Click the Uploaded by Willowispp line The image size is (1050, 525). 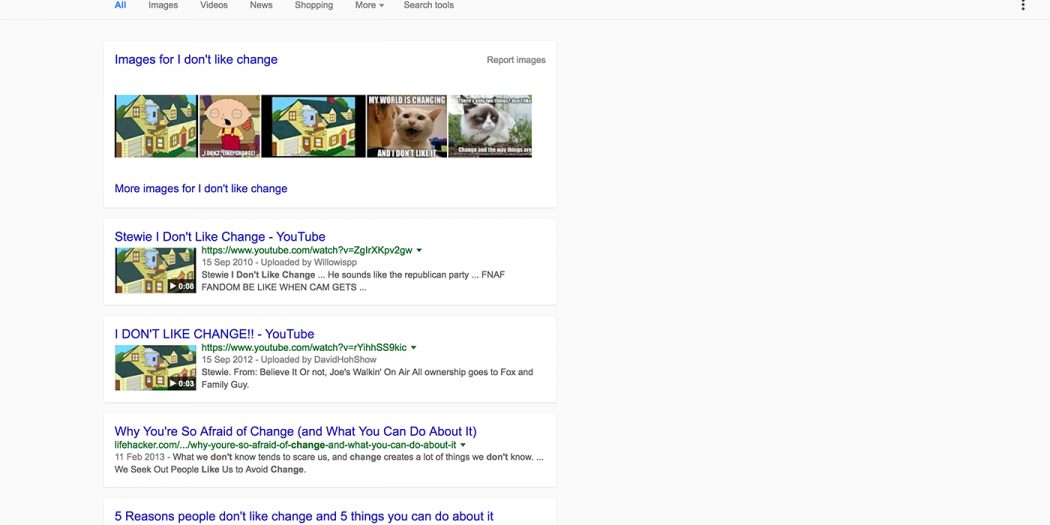[279, 262]
